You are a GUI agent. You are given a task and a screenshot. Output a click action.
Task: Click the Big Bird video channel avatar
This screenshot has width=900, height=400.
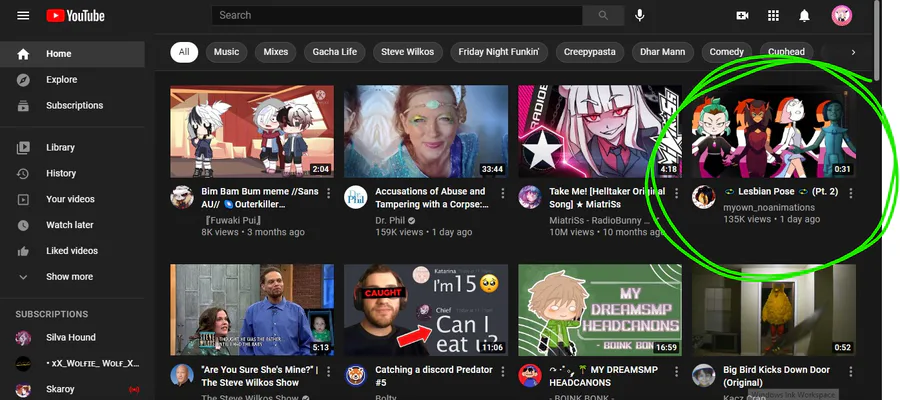tap(703, 375)
